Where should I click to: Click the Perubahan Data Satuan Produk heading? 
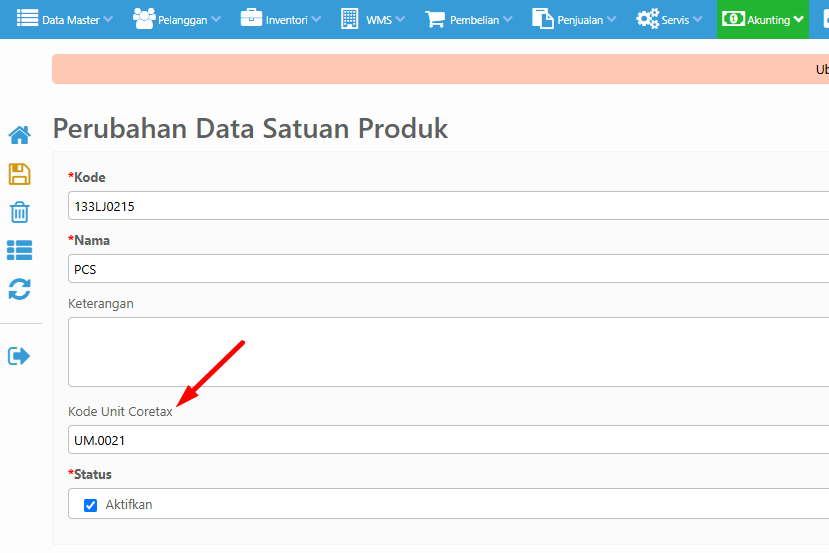point(250,128)
